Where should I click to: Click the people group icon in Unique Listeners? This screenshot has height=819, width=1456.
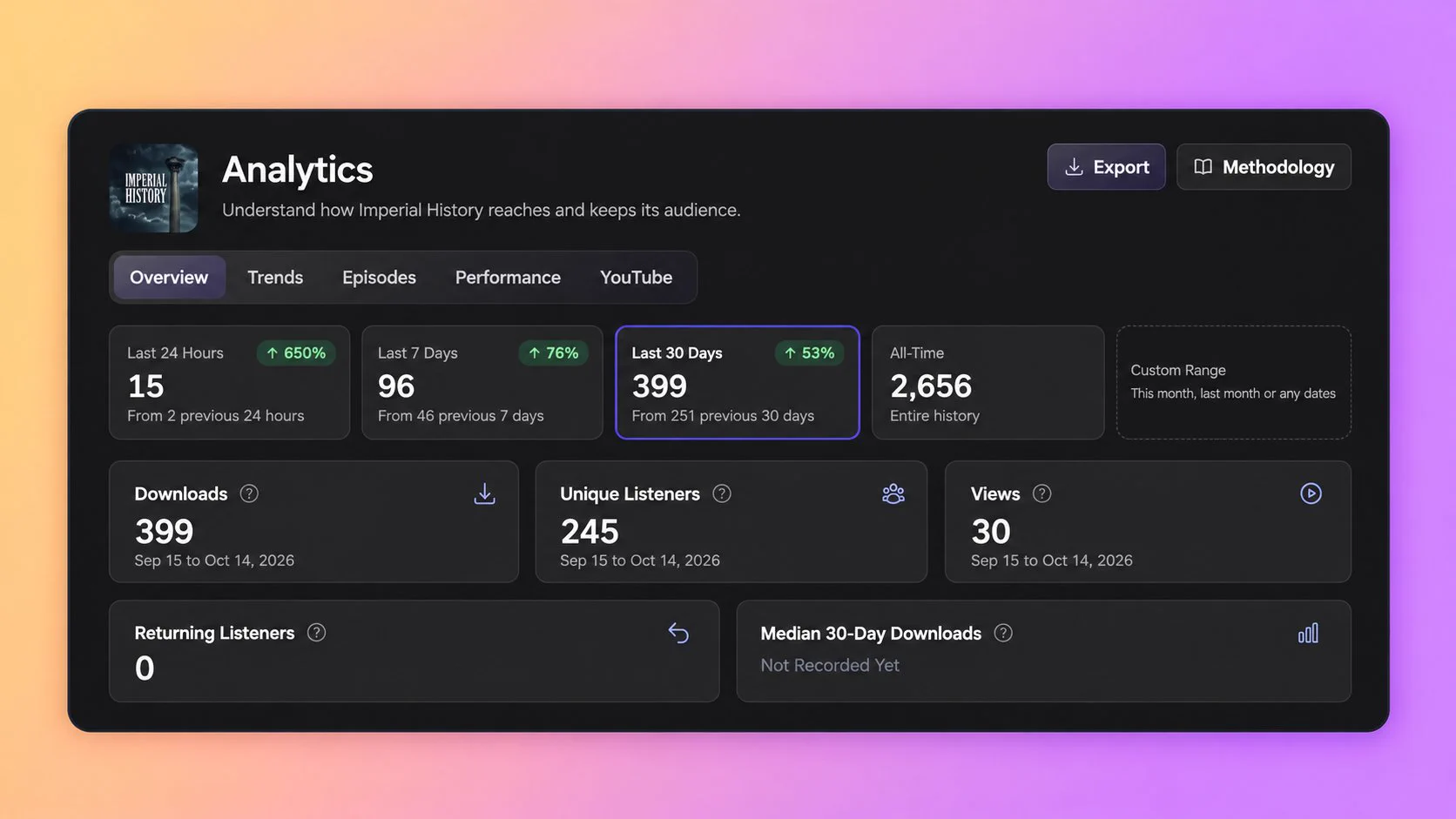(x=893, y=493)
